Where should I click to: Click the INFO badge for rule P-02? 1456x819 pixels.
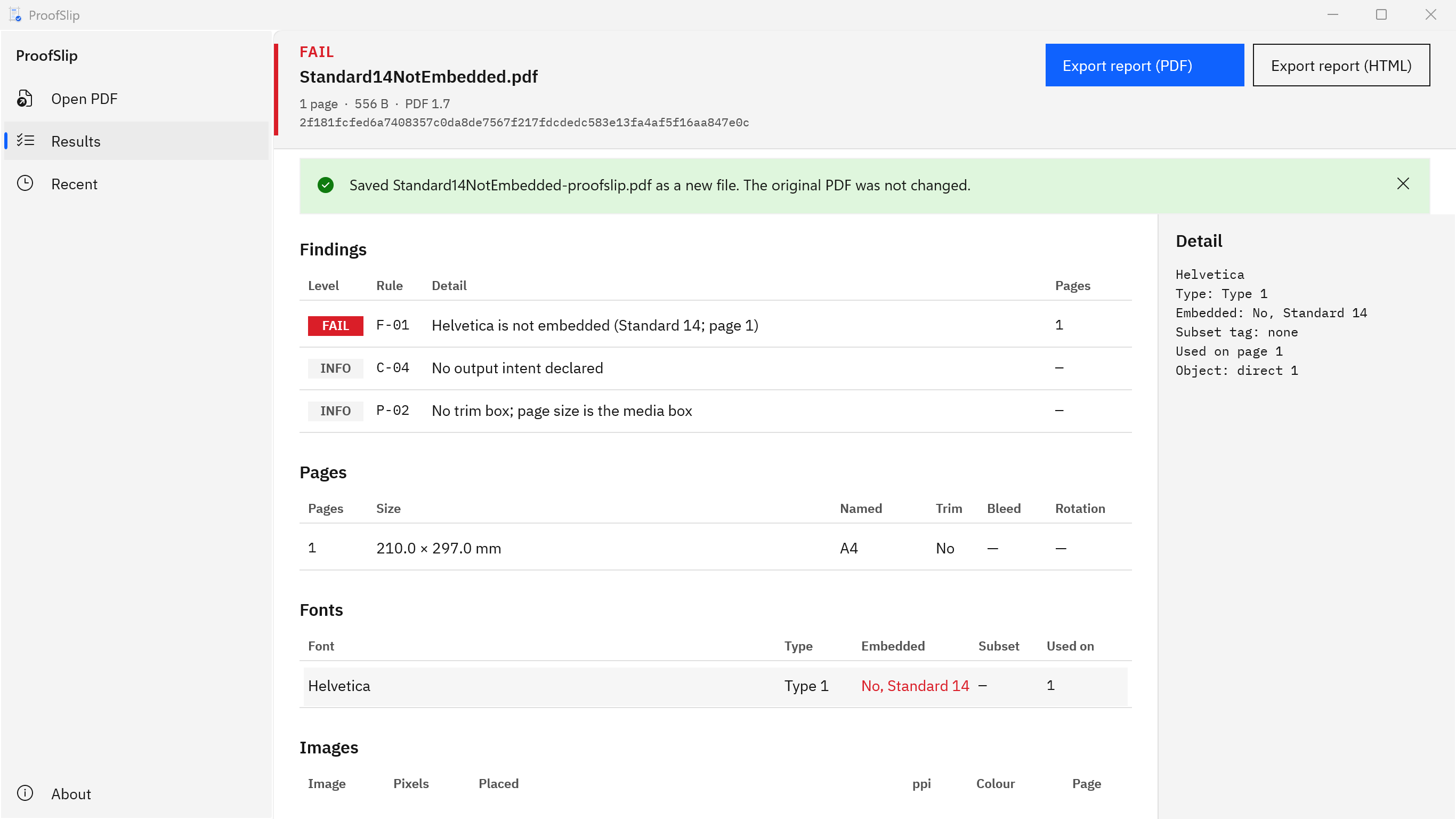click(x=336, y=411)
